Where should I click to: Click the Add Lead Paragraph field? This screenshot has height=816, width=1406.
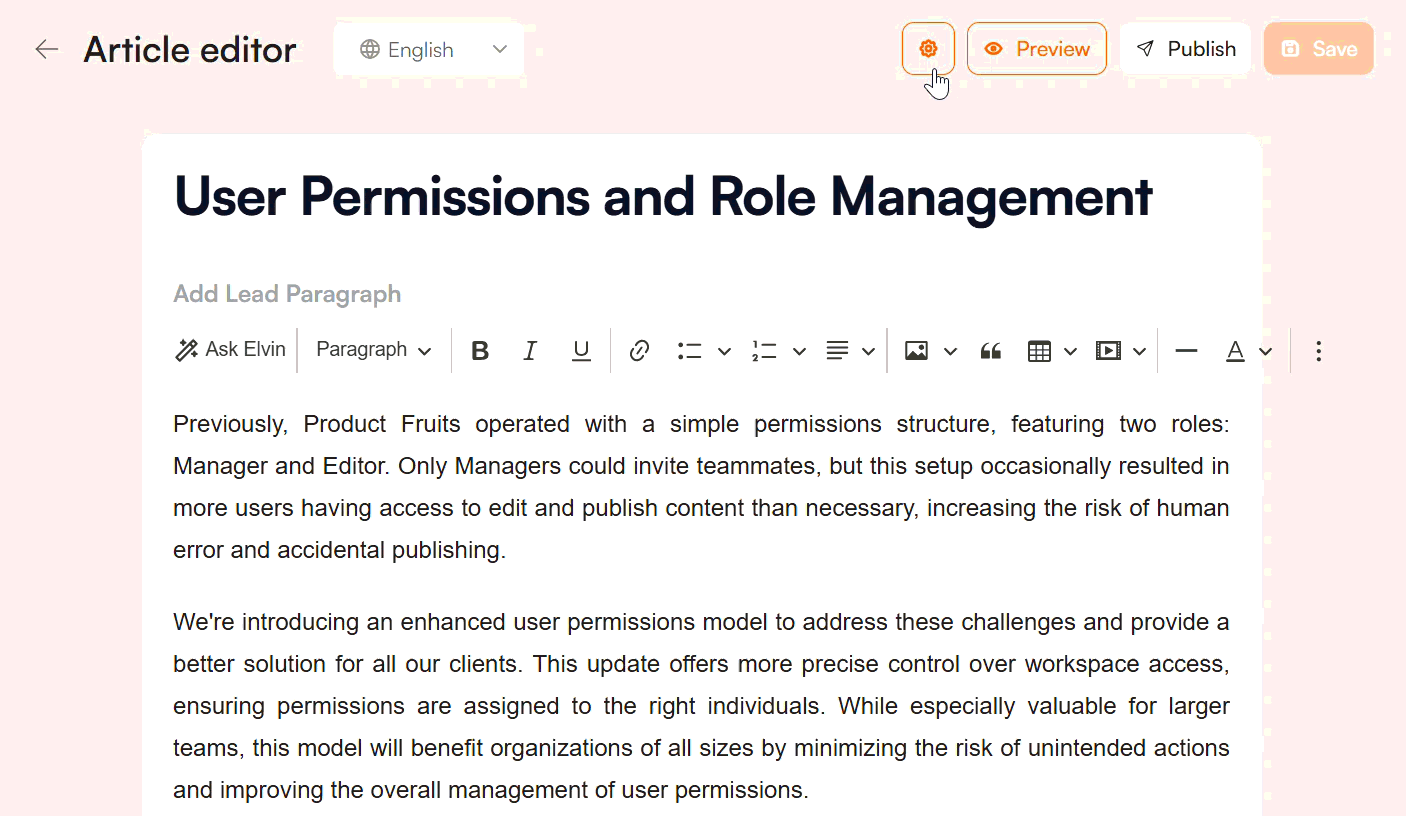(x=287, y=294)
